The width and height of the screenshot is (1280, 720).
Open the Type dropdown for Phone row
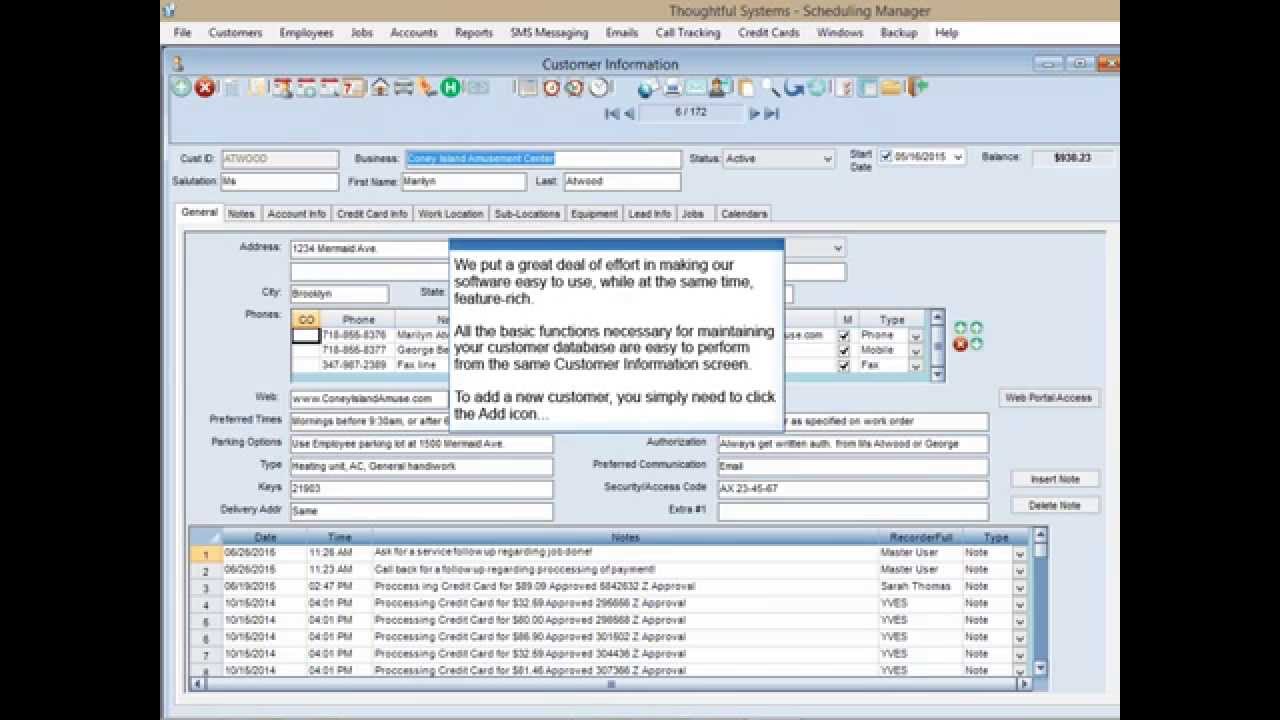coord(915,335)
